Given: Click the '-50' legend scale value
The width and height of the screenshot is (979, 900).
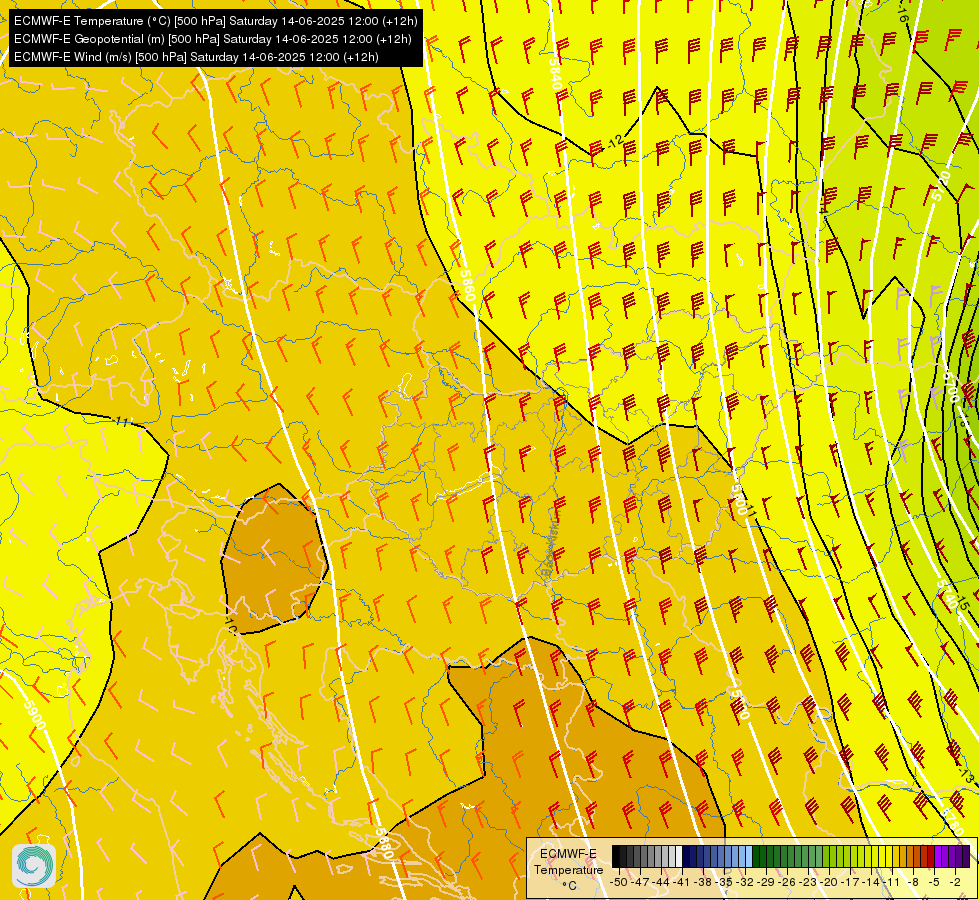Looking at the screenshot, I should click(x=619, y=882).
